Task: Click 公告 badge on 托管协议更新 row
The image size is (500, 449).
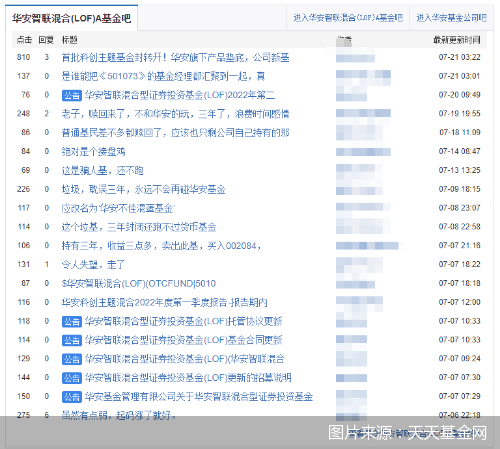Action: click(x=72, y=322)
